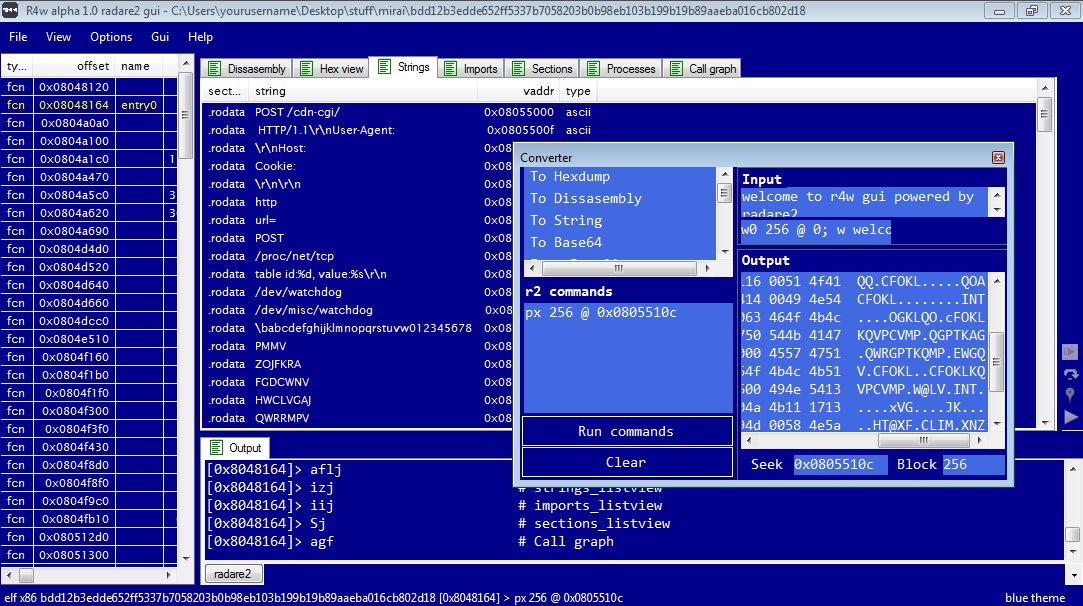Click scroll-down arrow of converter options list
This screenshot has height=606, width=1083.
725,252
